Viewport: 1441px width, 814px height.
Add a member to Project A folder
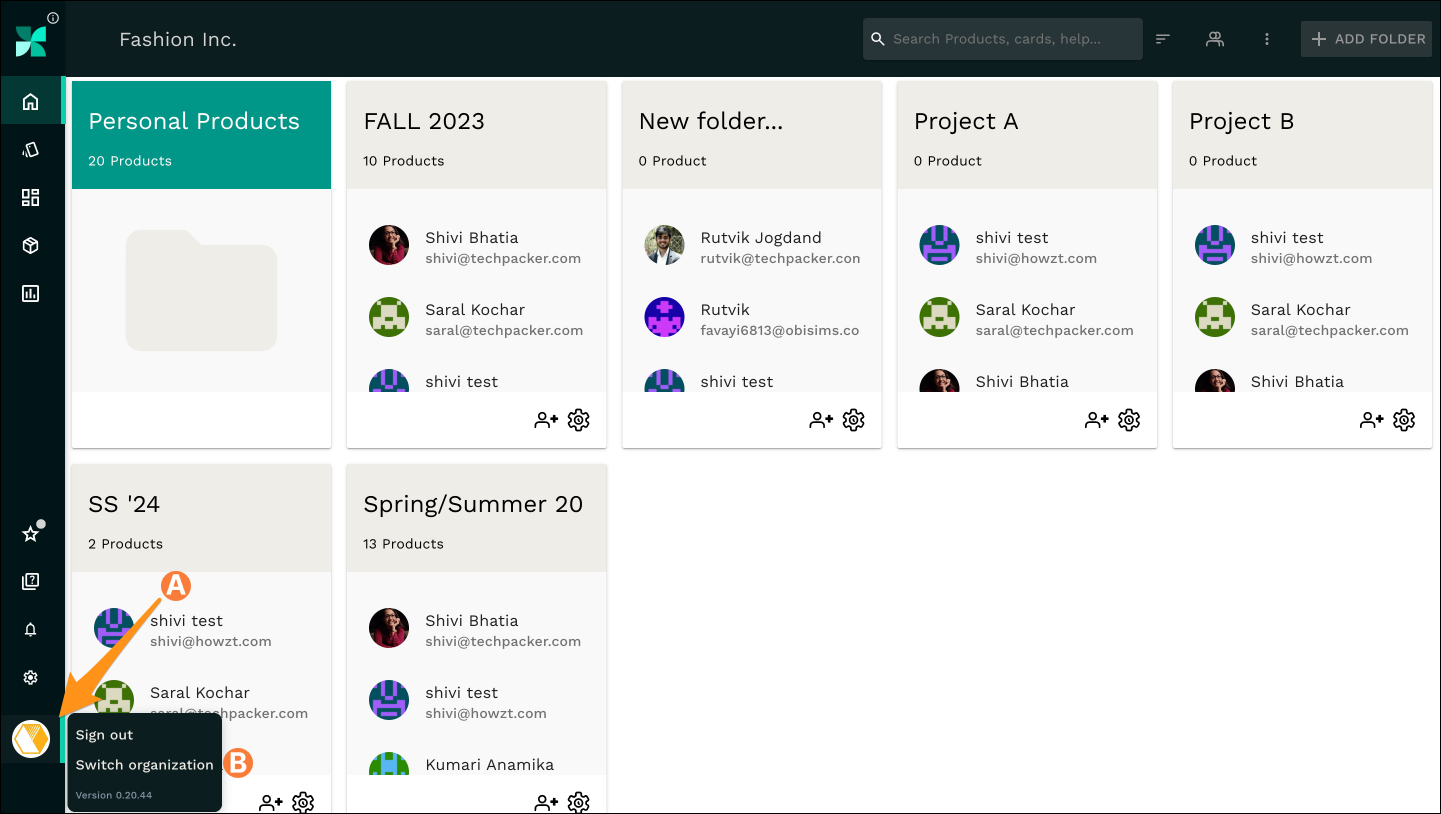coord(1097,420)
